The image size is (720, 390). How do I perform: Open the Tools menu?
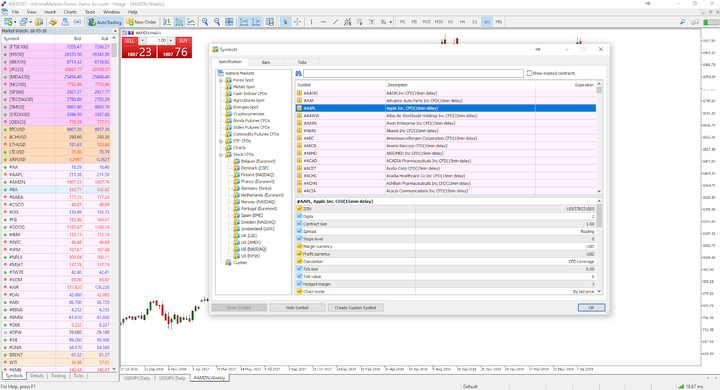click(90, 12)
